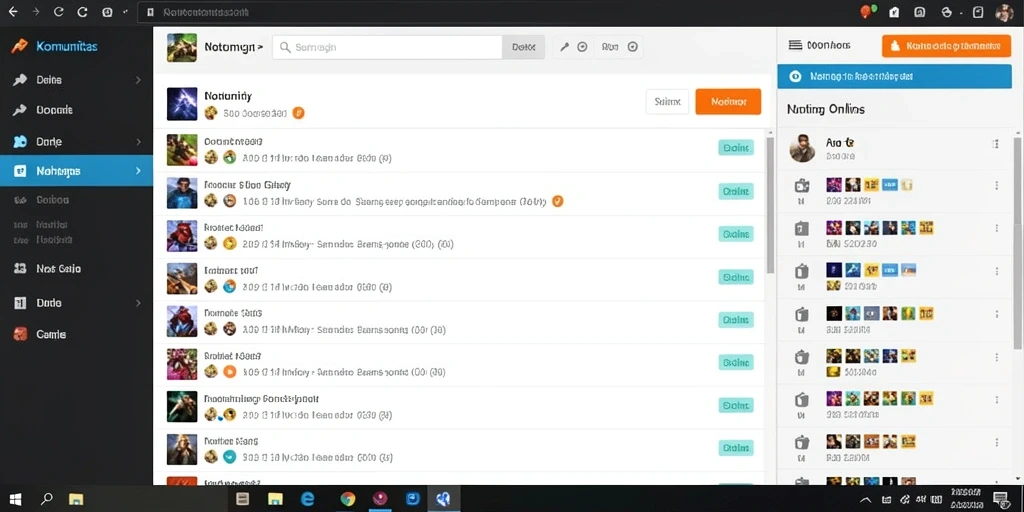
Task: Click the pin icon next to the search bar
Action: 565,47
